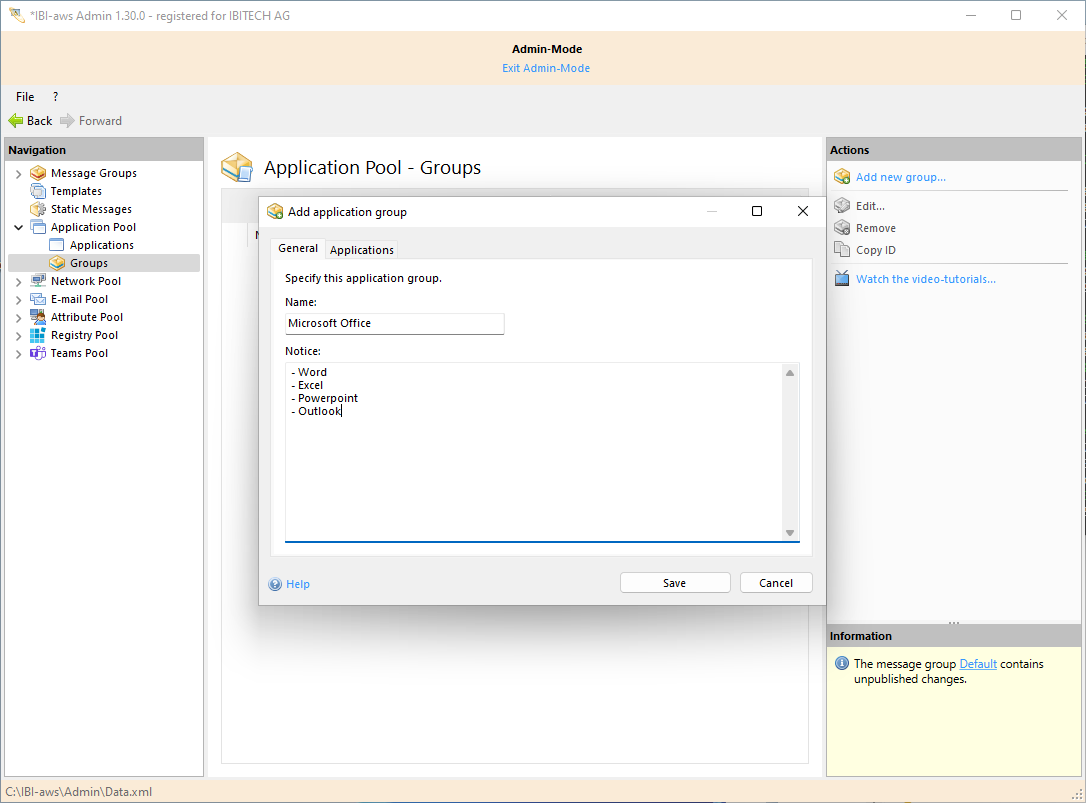Click the Templates icon in navigation tree
1086x803 pixels.
(x=38, y=191)
